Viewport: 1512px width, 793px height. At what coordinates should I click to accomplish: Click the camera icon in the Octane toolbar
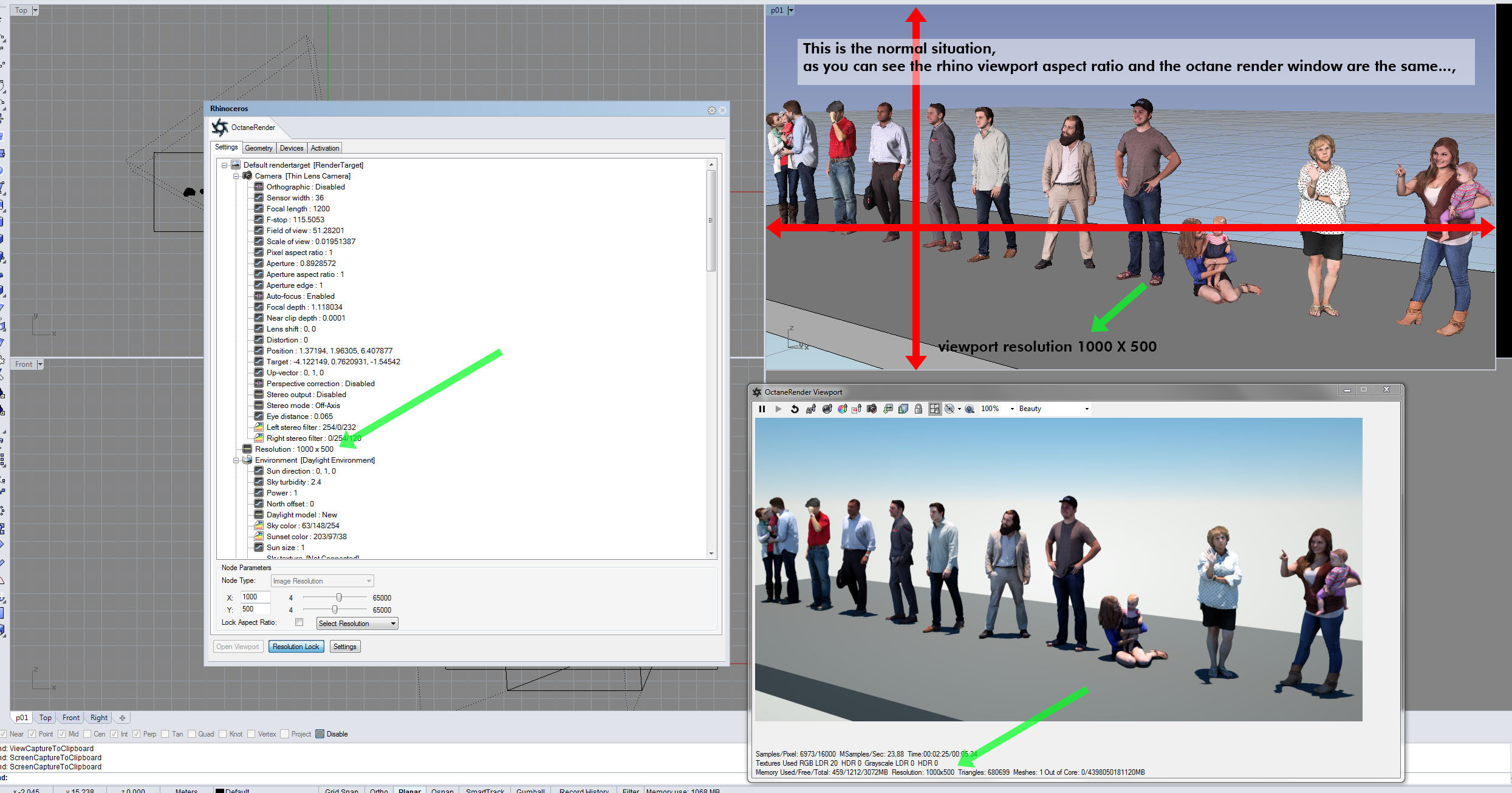[872, 409]
